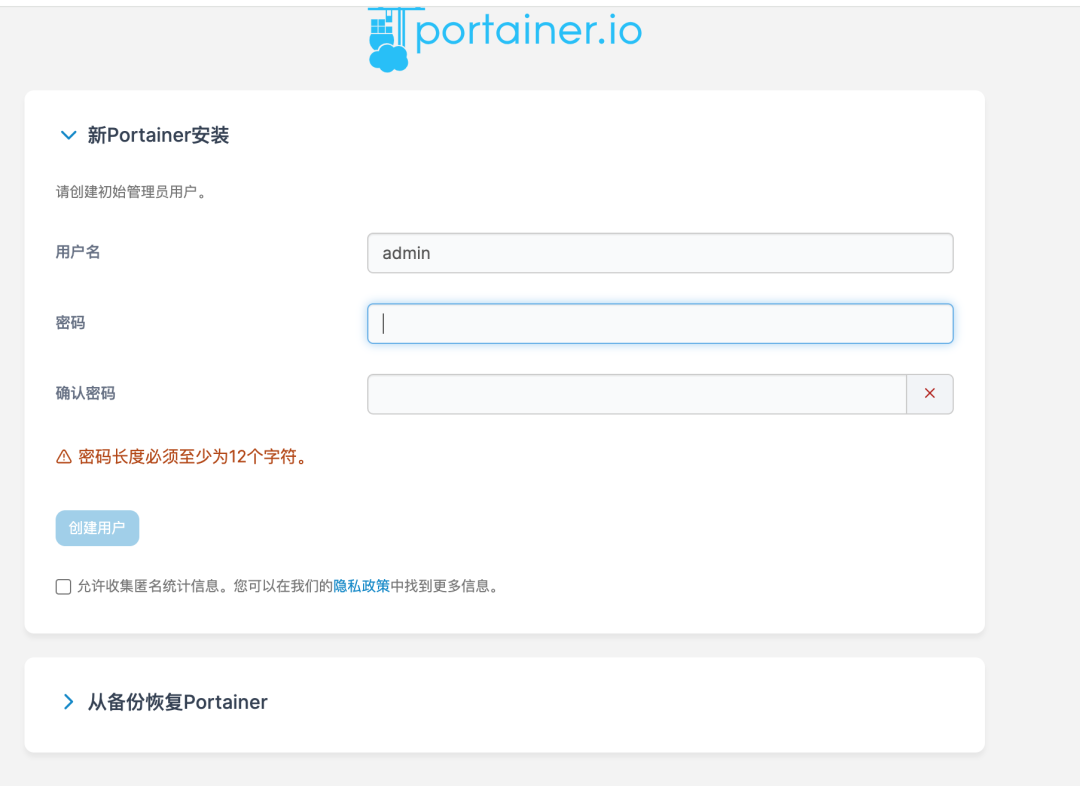Click the 请创建初始管理员用户 text
The image size is (1080, 786).
[x=132, y=192]
